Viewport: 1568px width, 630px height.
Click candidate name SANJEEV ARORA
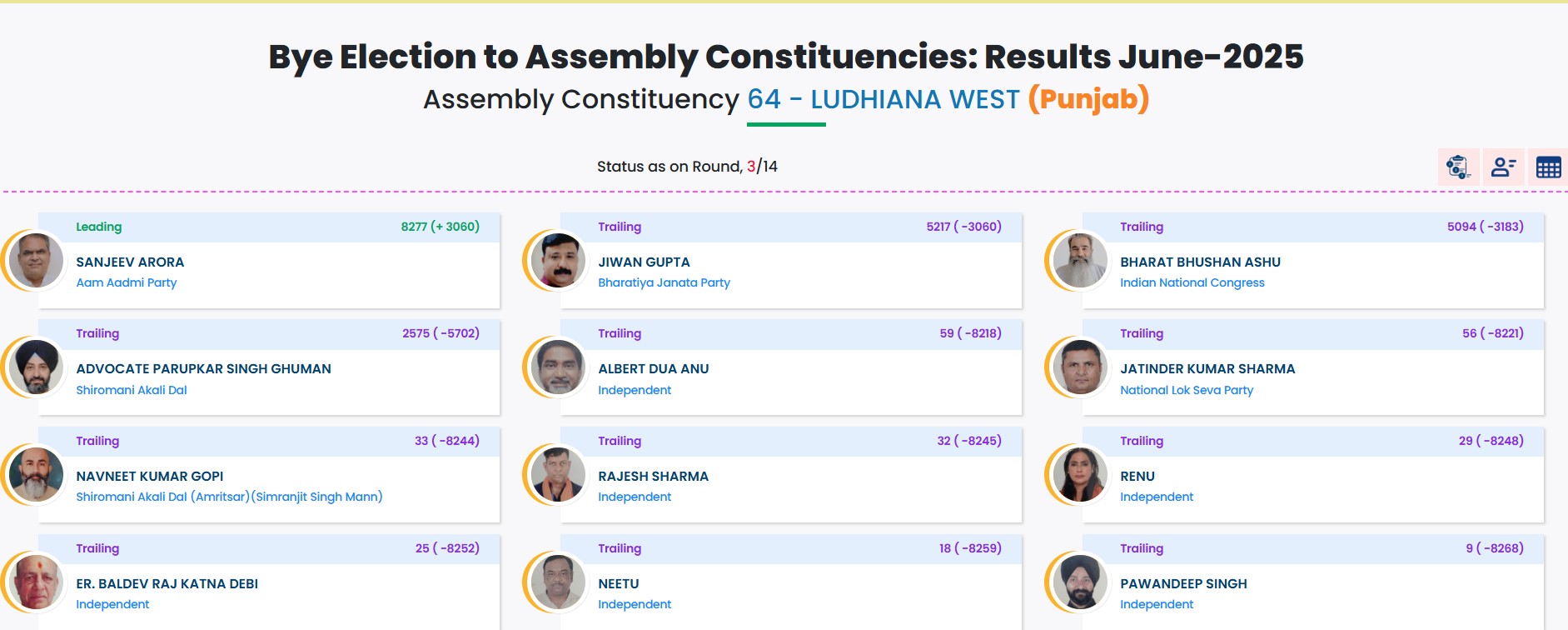tap(129, 262)
